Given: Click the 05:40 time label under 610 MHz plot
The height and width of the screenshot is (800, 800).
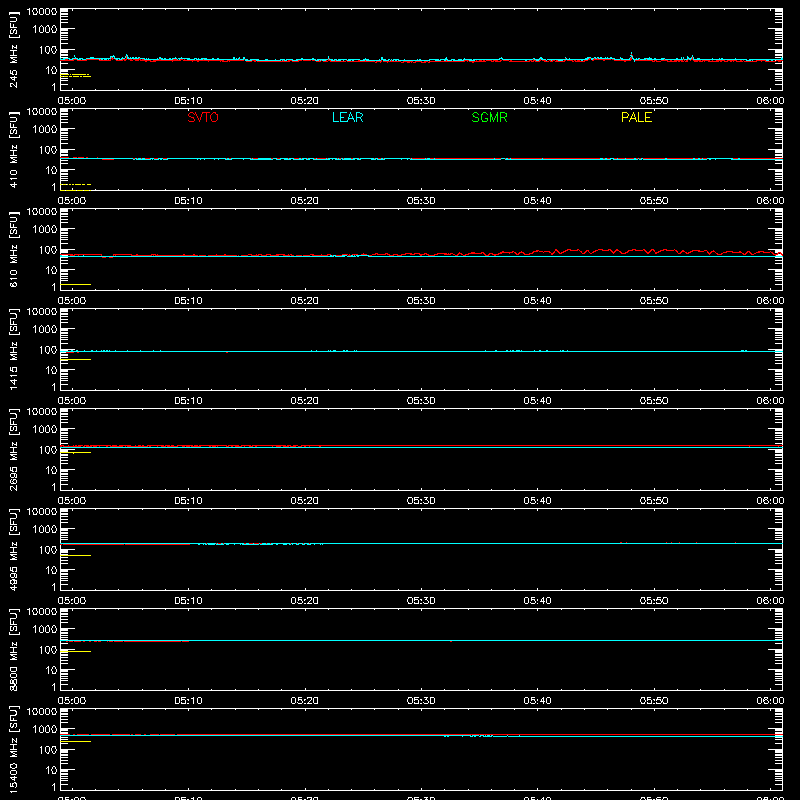Looking at the screenshot, I should pos(537,301).
